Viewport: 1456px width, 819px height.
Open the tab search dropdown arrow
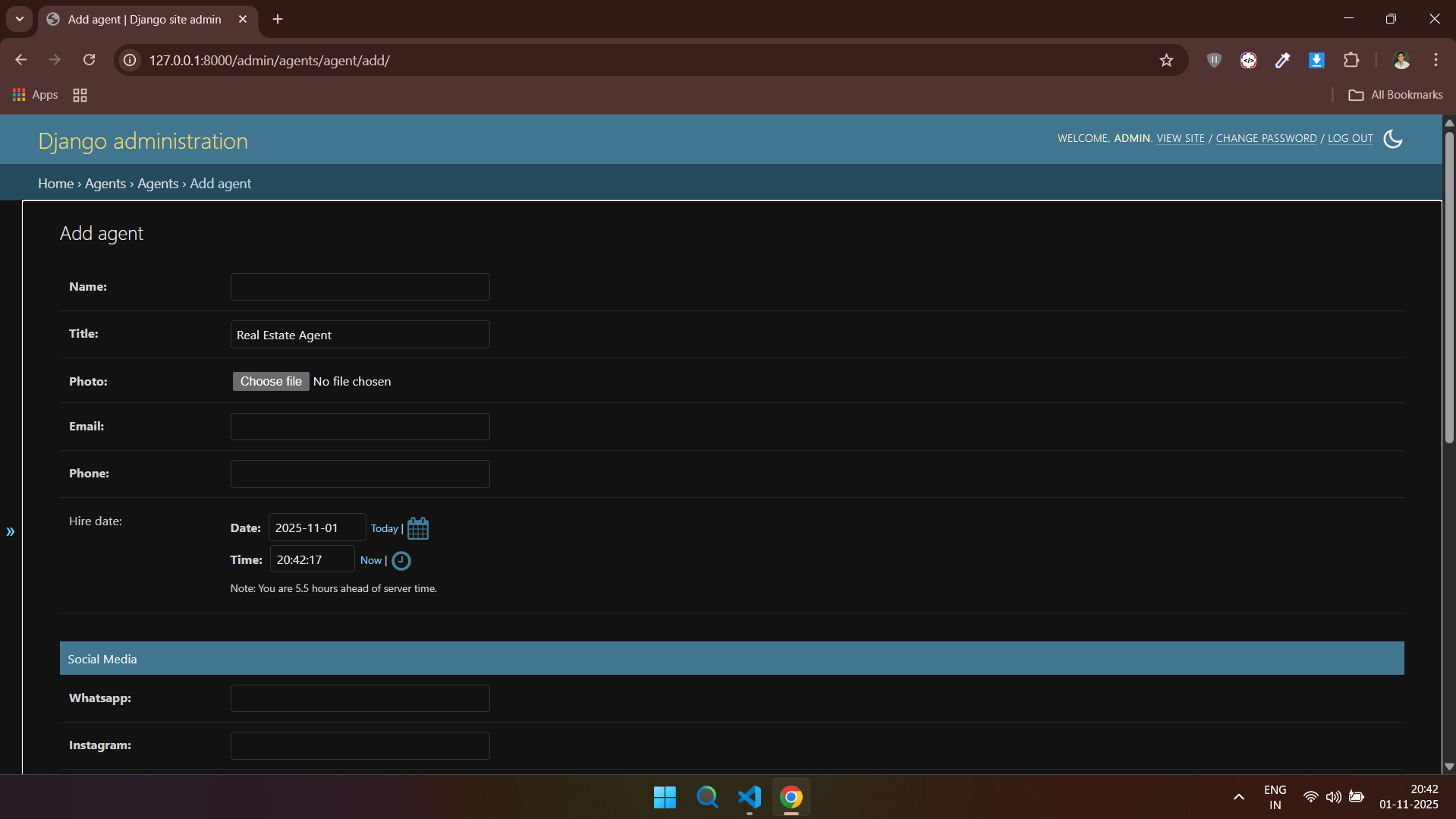(20, 19)
